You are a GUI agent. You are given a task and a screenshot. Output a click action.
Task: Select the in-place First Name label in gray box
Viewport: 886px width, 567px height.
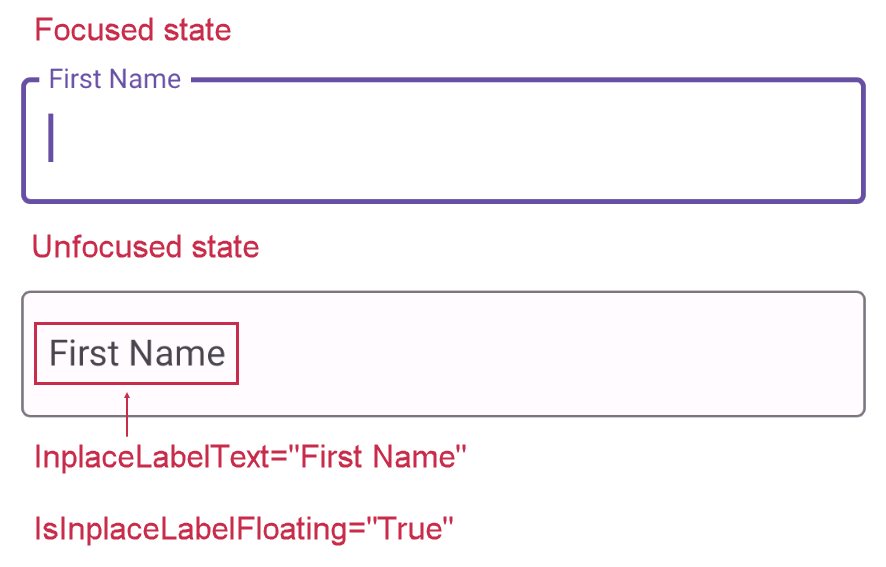[137, 353]
